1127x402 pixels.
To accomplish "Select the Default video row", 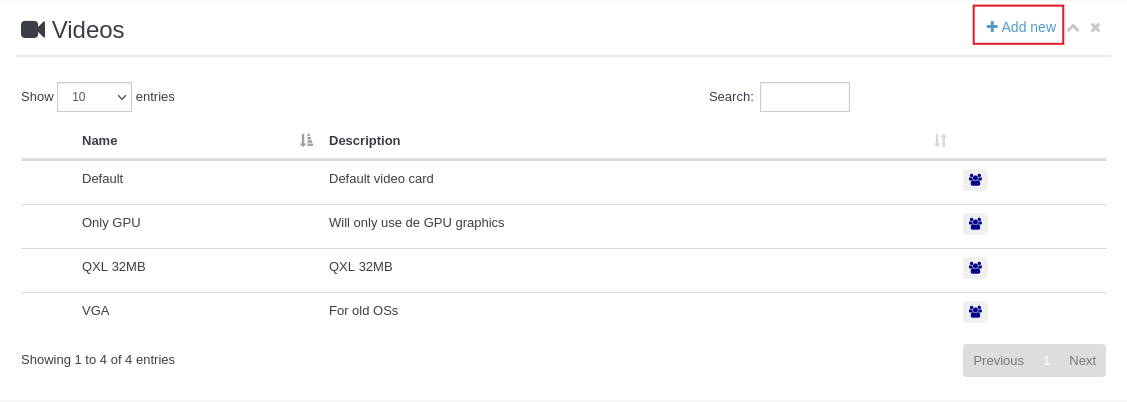I will [102, 179].
